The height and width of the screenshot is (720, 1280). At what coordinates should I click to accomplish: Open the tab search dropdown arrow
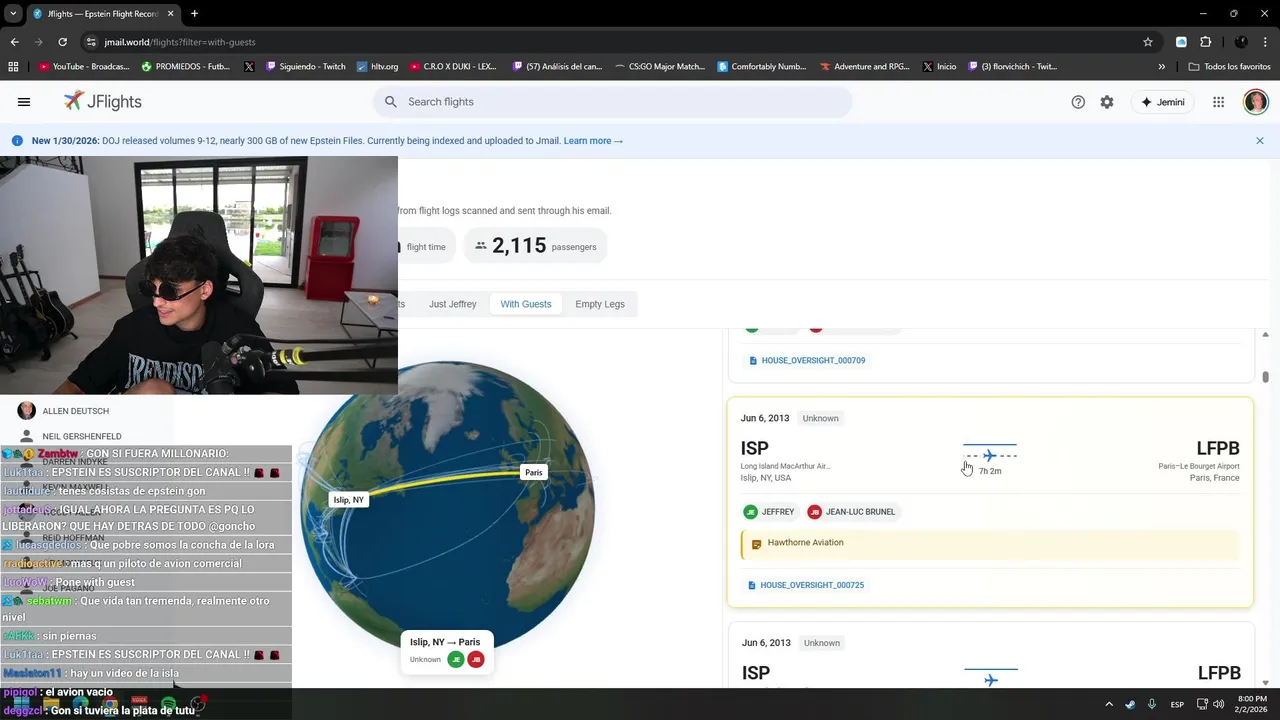[13, 13]
